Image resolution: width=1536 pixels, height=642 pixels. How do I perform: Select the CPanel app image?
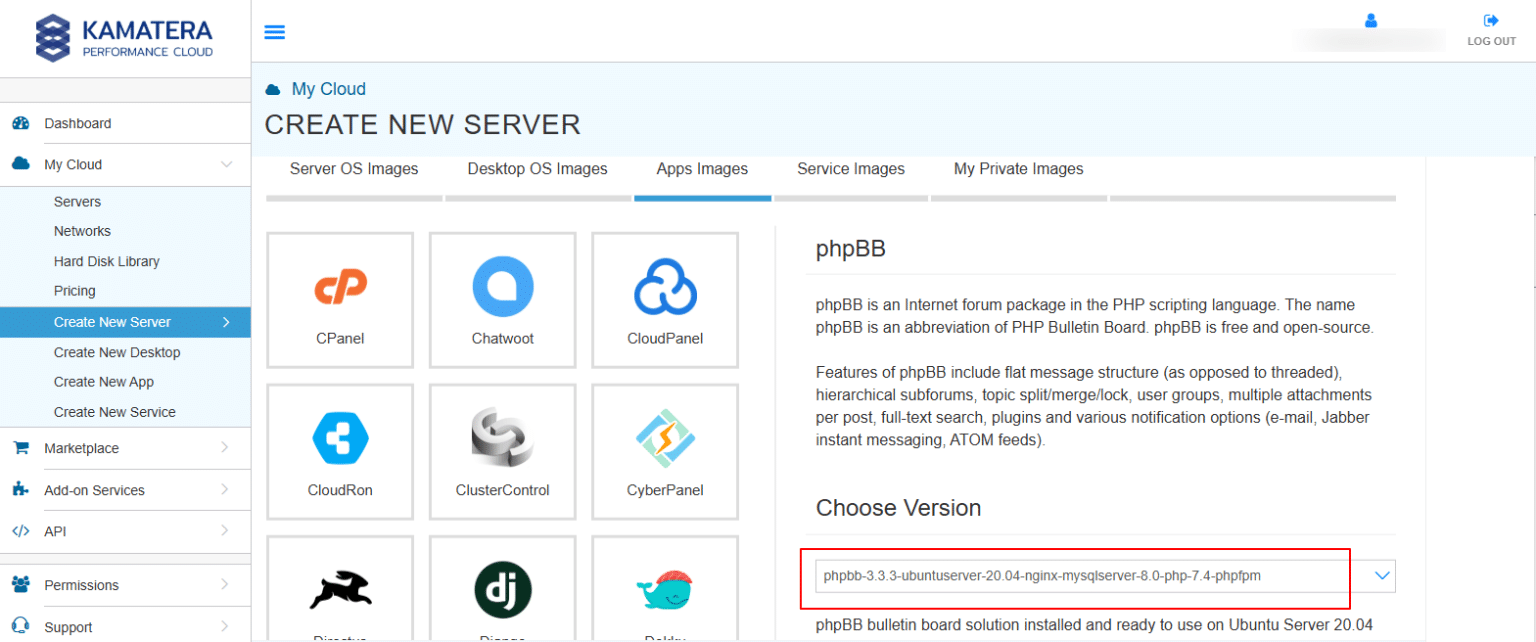pos(340,300)
